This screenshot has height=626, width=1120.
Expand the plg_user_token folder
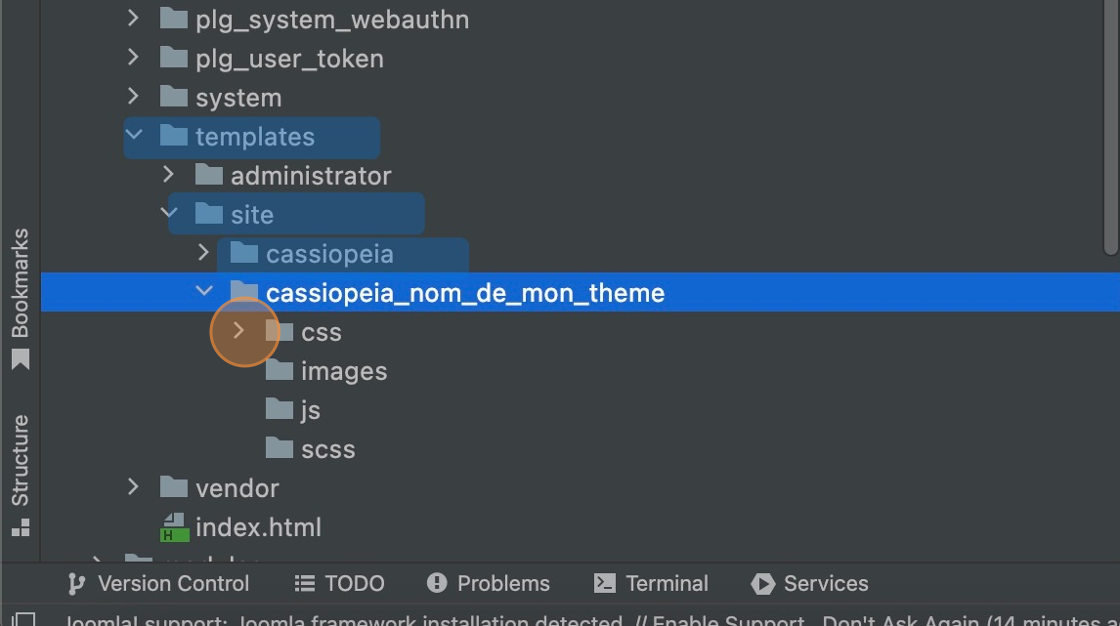134,58
